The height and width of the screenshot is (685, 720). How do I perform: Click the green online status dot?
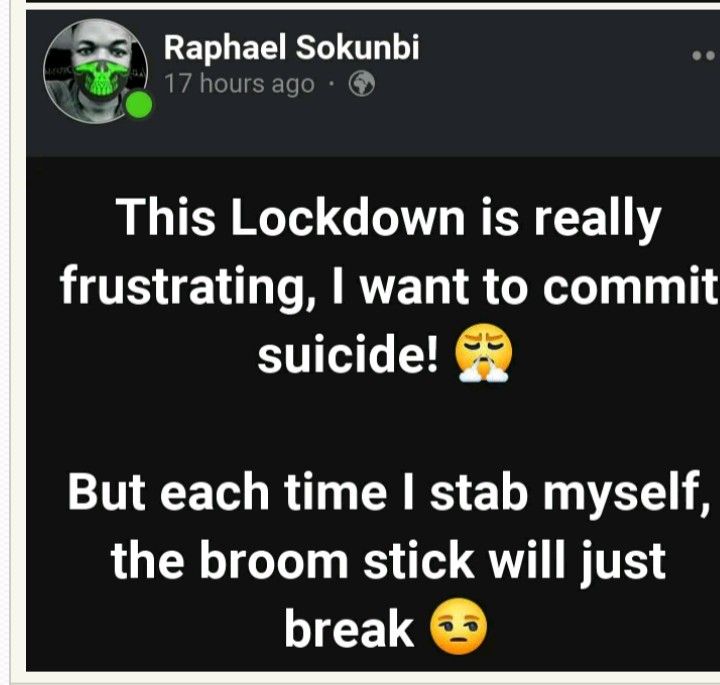click(139, 105)
